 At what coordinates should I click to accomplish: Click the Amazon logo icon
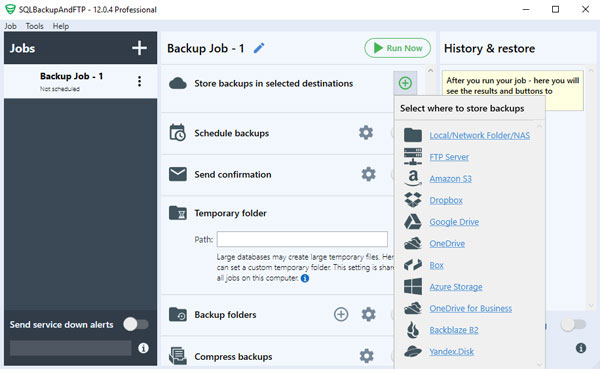point(413,178)
